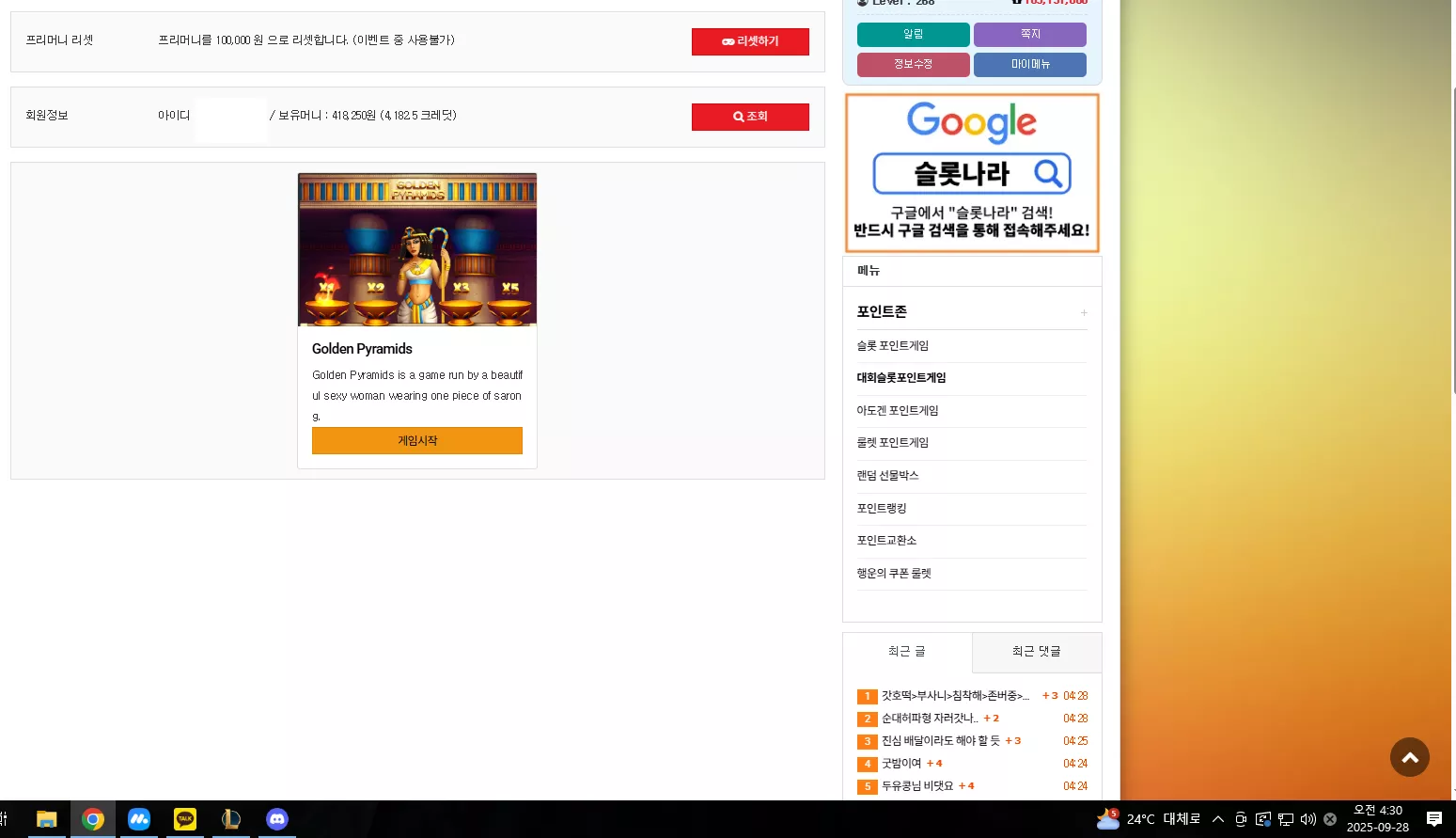Viewport: 1456px width, 838px height.
Task: Open 아도겐 포인트게임 menu item
Action: click(898, 411)
